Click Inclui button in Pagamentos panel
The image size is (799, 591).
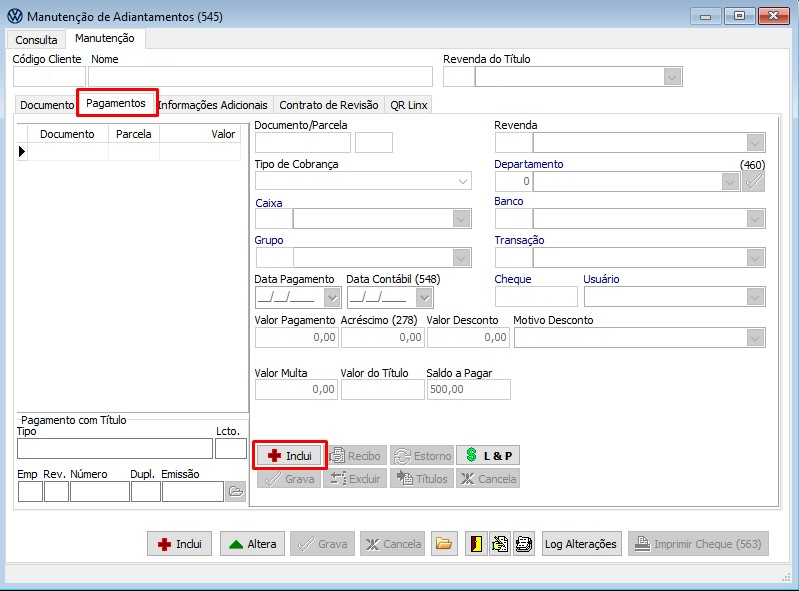pos(289,455)
